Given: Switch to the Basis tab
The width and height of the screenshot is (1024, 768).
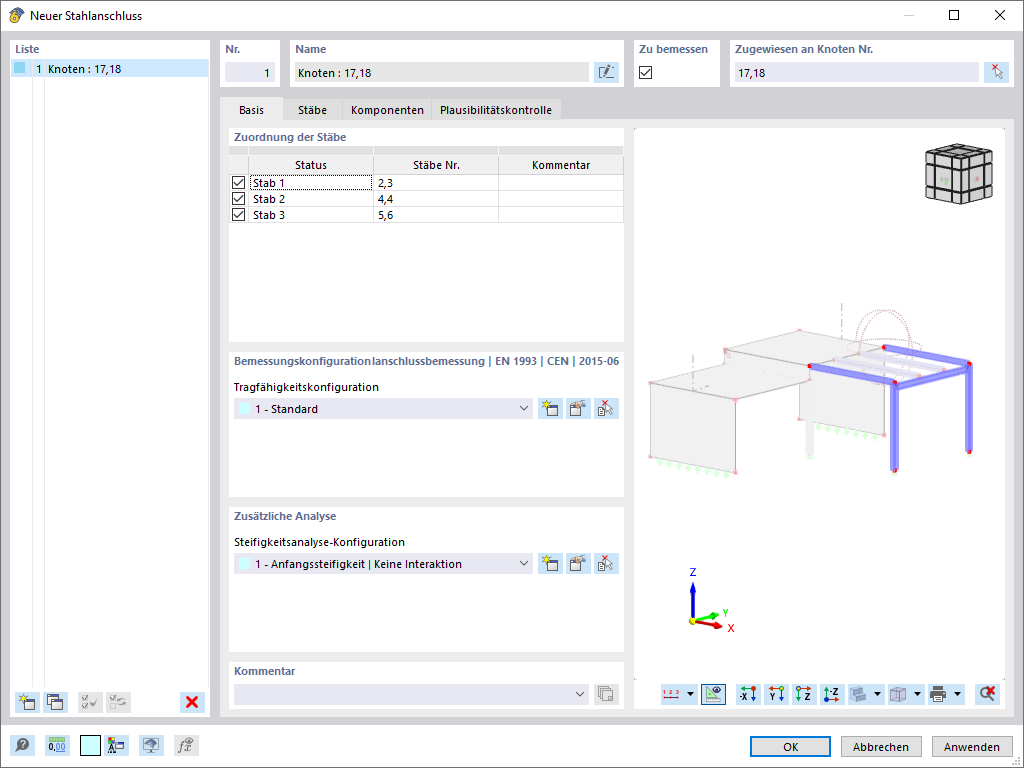Looking at the screenshot, I should pos(251,110).
